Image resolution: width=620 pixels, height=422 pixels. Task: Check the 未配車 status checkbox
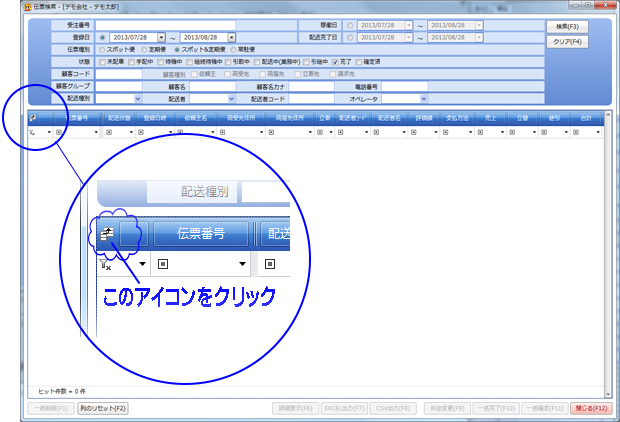103,61
